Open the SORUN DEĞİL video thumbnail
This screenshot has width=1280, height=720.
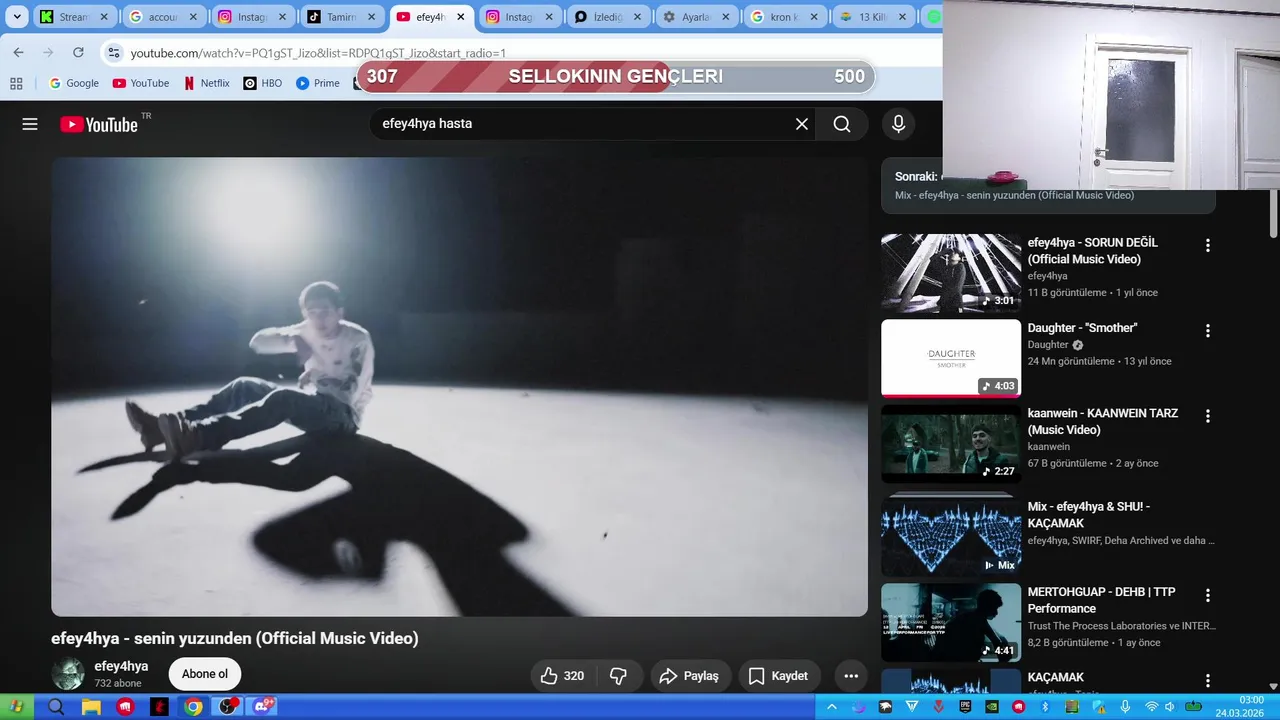pyautogui.click(x=951, y=273)
